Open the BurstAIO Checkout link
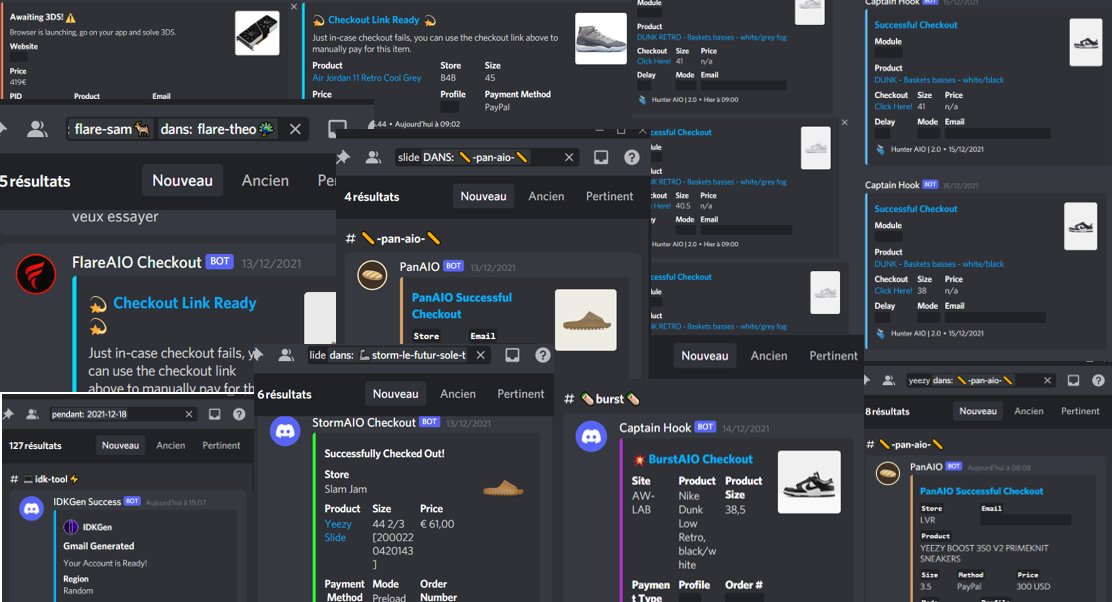This screenshot has width=1112, height=602. [x=701, y=459]
